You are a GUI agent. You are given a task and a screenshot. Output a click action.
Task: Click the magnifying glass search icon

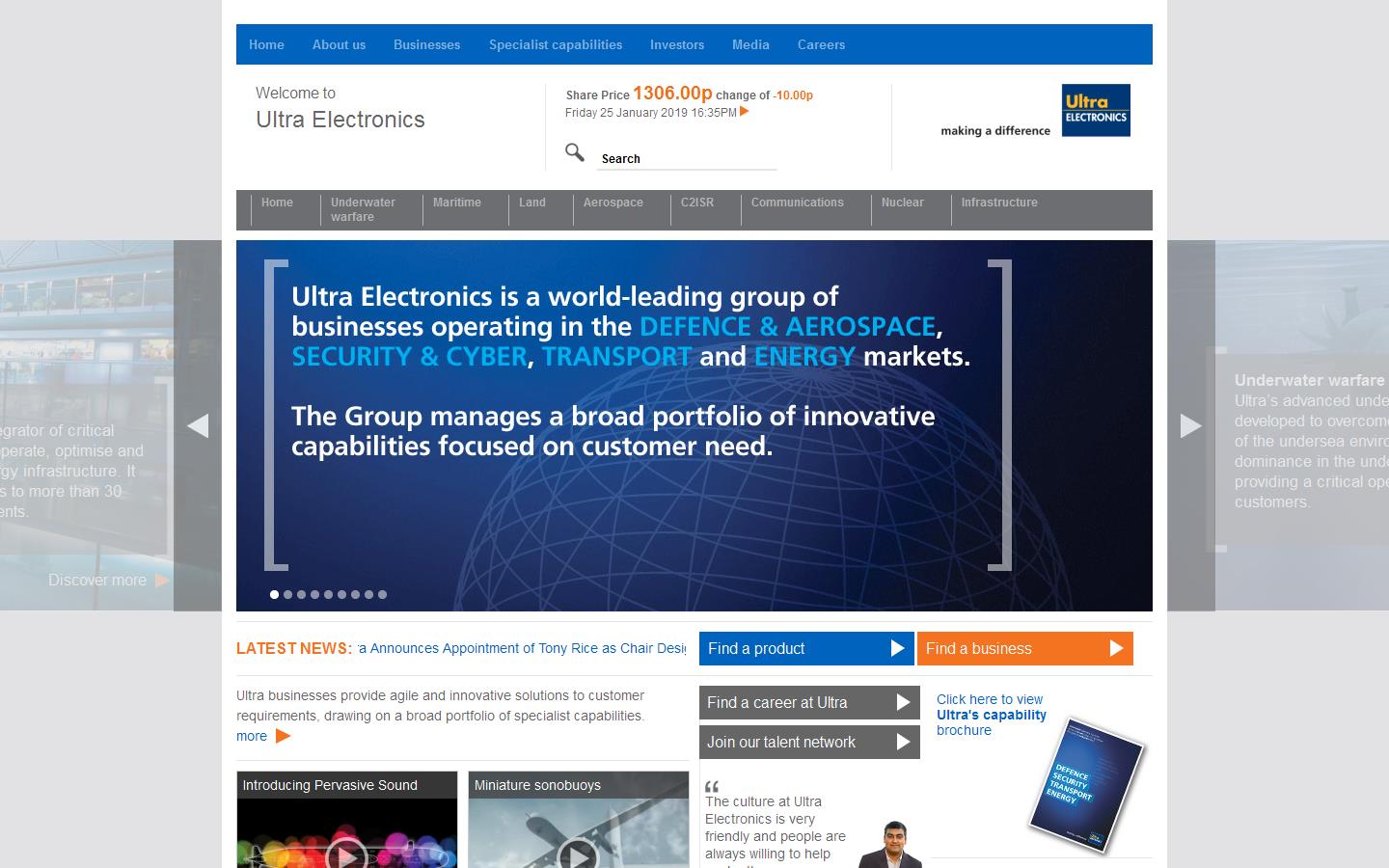point(575,152)
